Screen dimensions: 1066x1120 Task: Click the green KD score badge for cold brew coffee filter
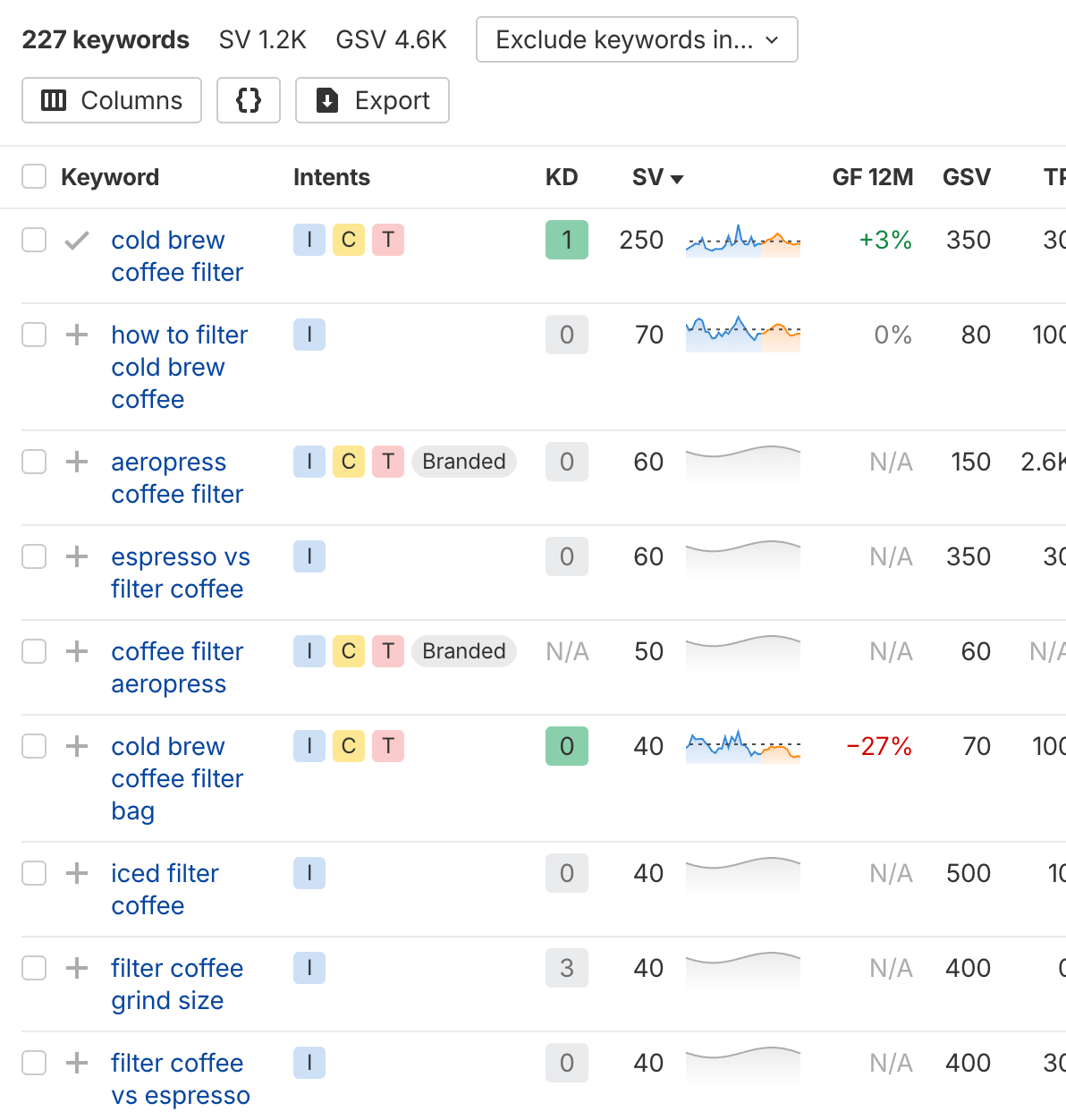tap(567, 240)
